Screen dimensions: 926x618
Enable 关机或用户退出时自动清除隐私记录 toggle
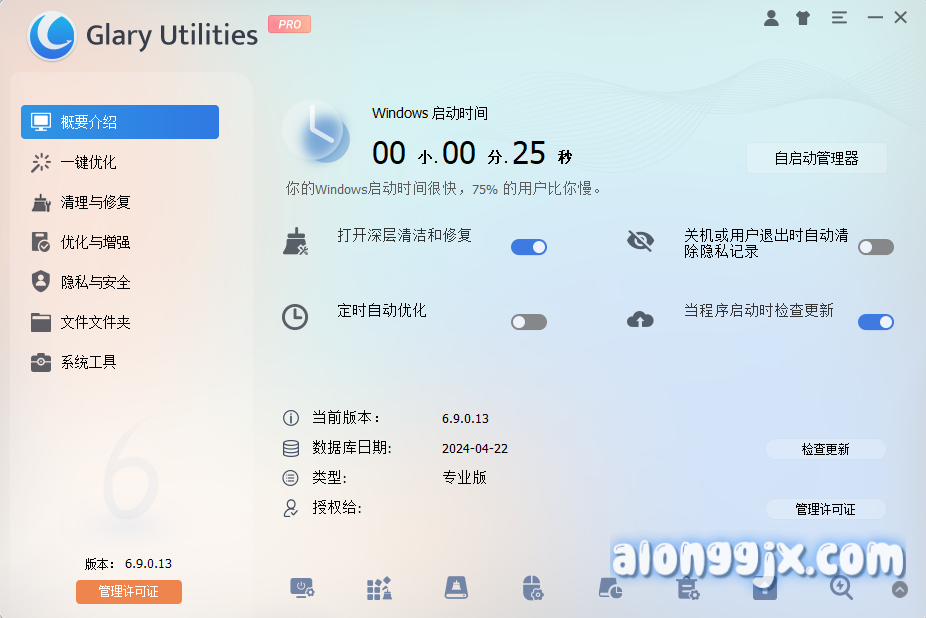[x=876, y=247]
